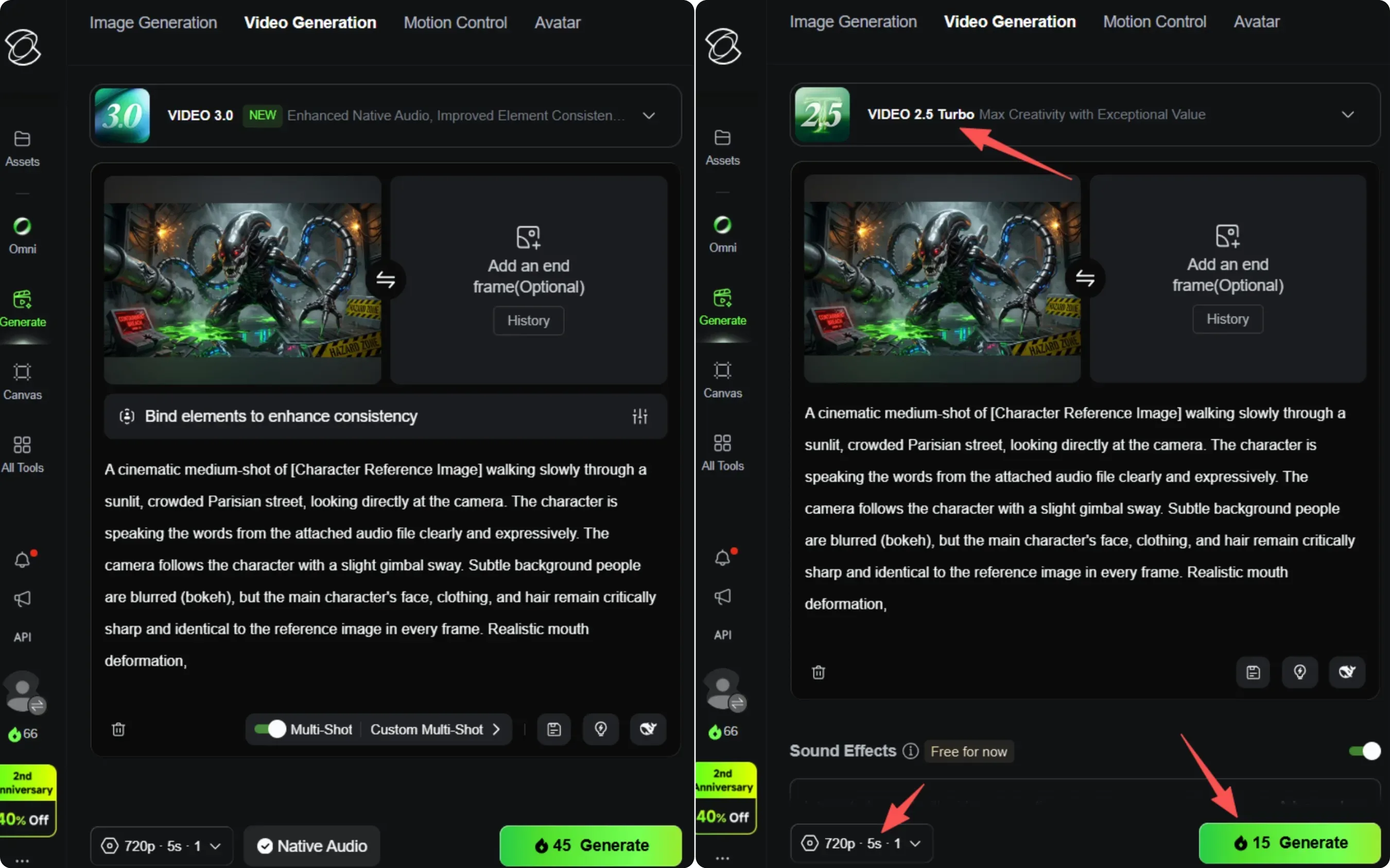
Task: Switch to Avatar tab in right panel
Action: click(1257, 21)
